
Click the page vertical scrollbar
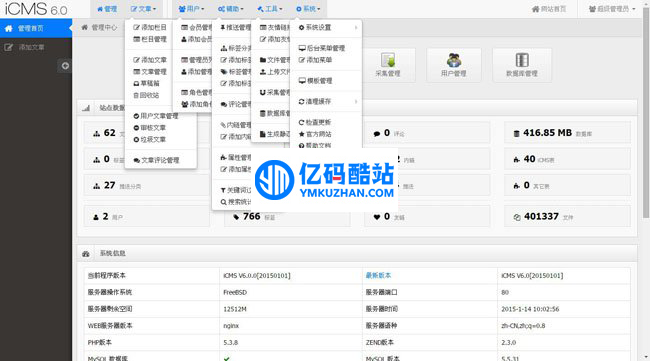pos(646,113)
